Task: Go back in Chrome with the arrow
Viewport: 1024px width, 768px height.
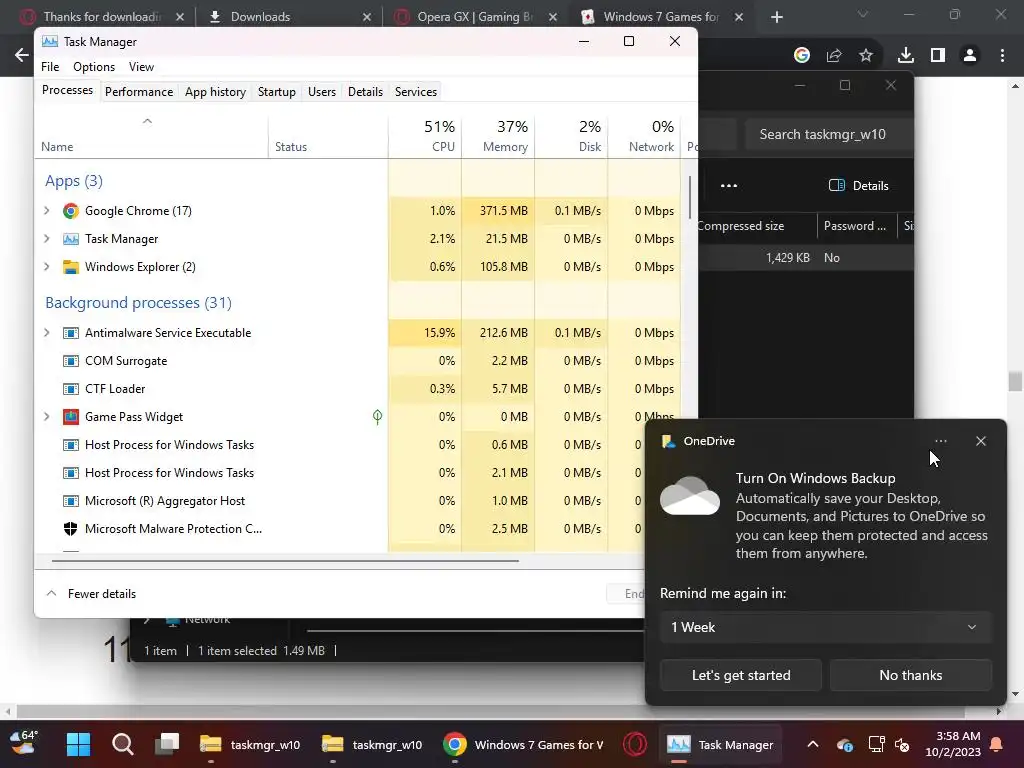Action: tap(22, 56)
